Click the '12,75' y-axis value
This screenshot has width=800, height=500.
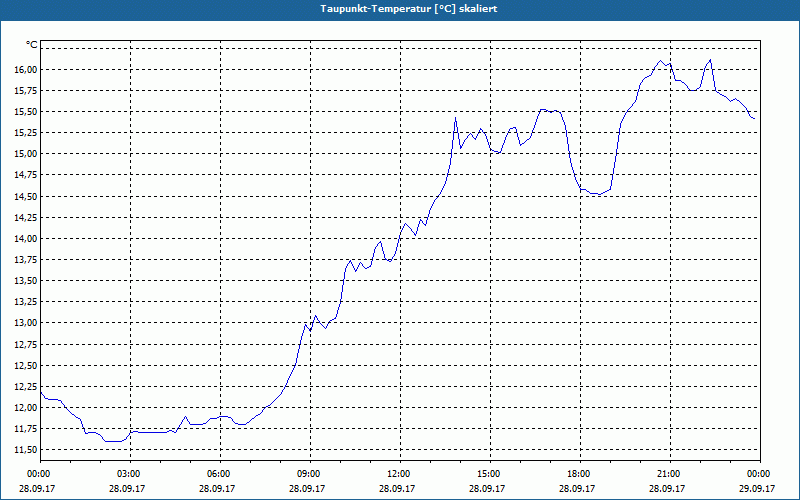coord(27,344)
